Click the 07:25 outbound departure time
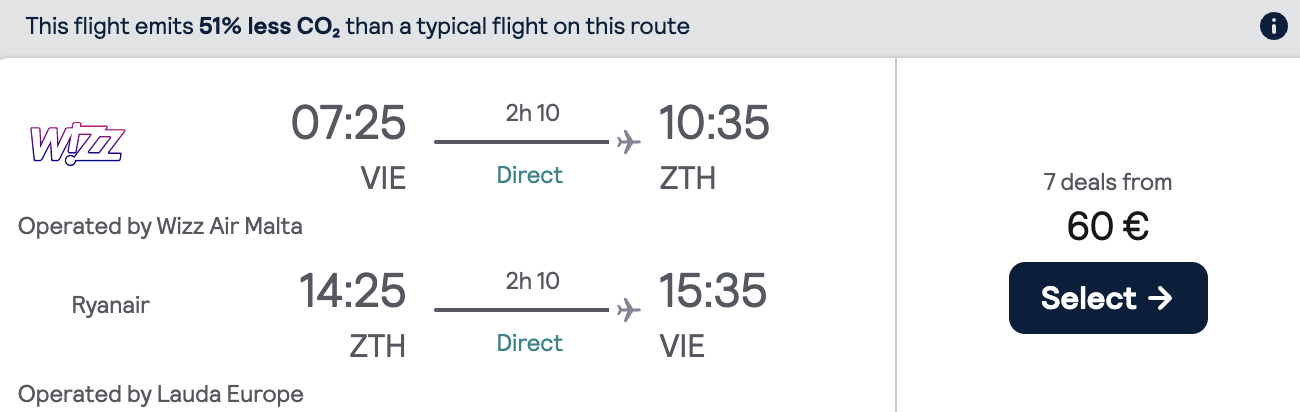This screenshot has width=1300, height=412. 348,123
